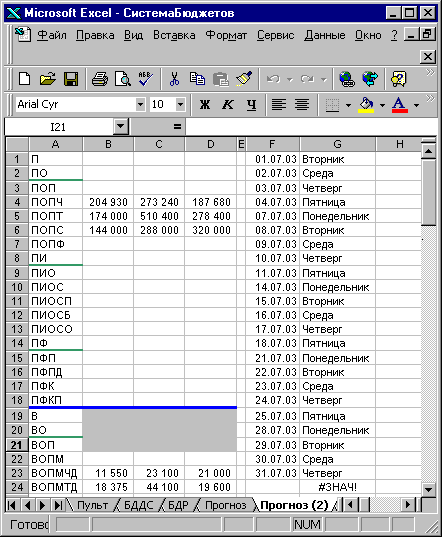
Task: Save the workbook using the floppy disk icon
Action: 71,79
